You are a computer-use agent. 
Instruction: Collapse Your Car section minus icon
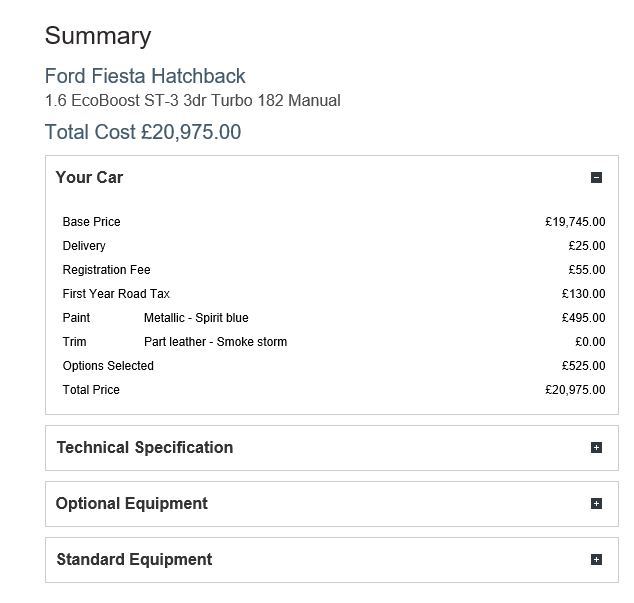596,178
